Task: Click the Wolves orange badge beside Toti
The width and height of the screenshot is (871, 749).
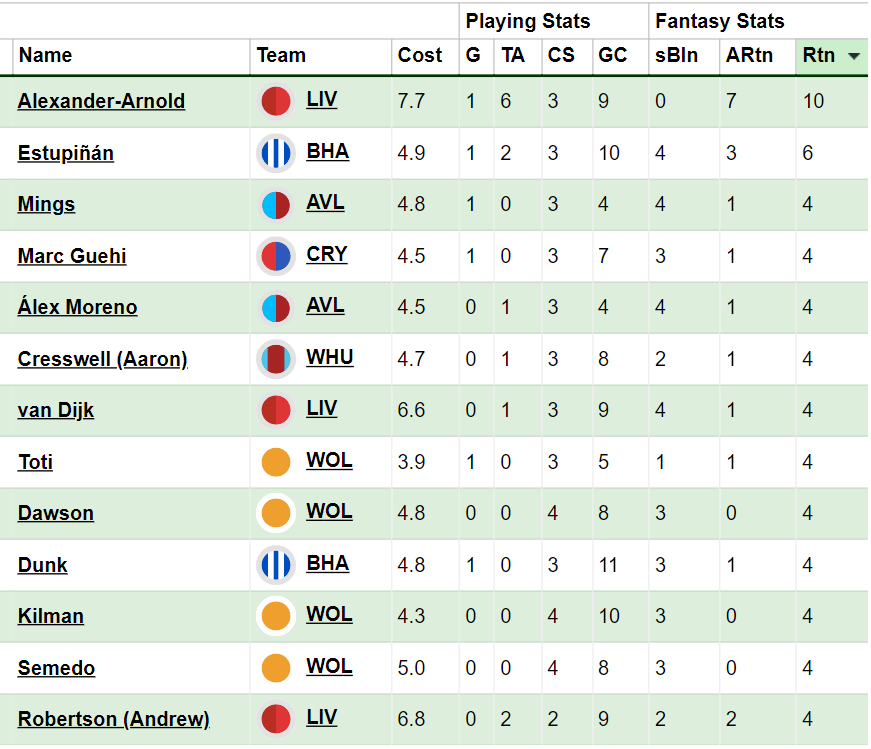Action: pos(276,462)
